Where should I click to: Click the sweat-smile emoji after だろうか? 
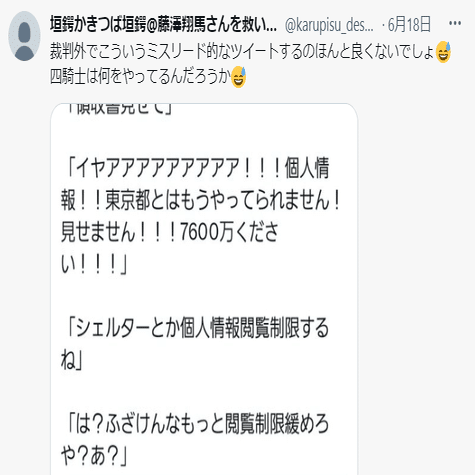click(238, 77)
